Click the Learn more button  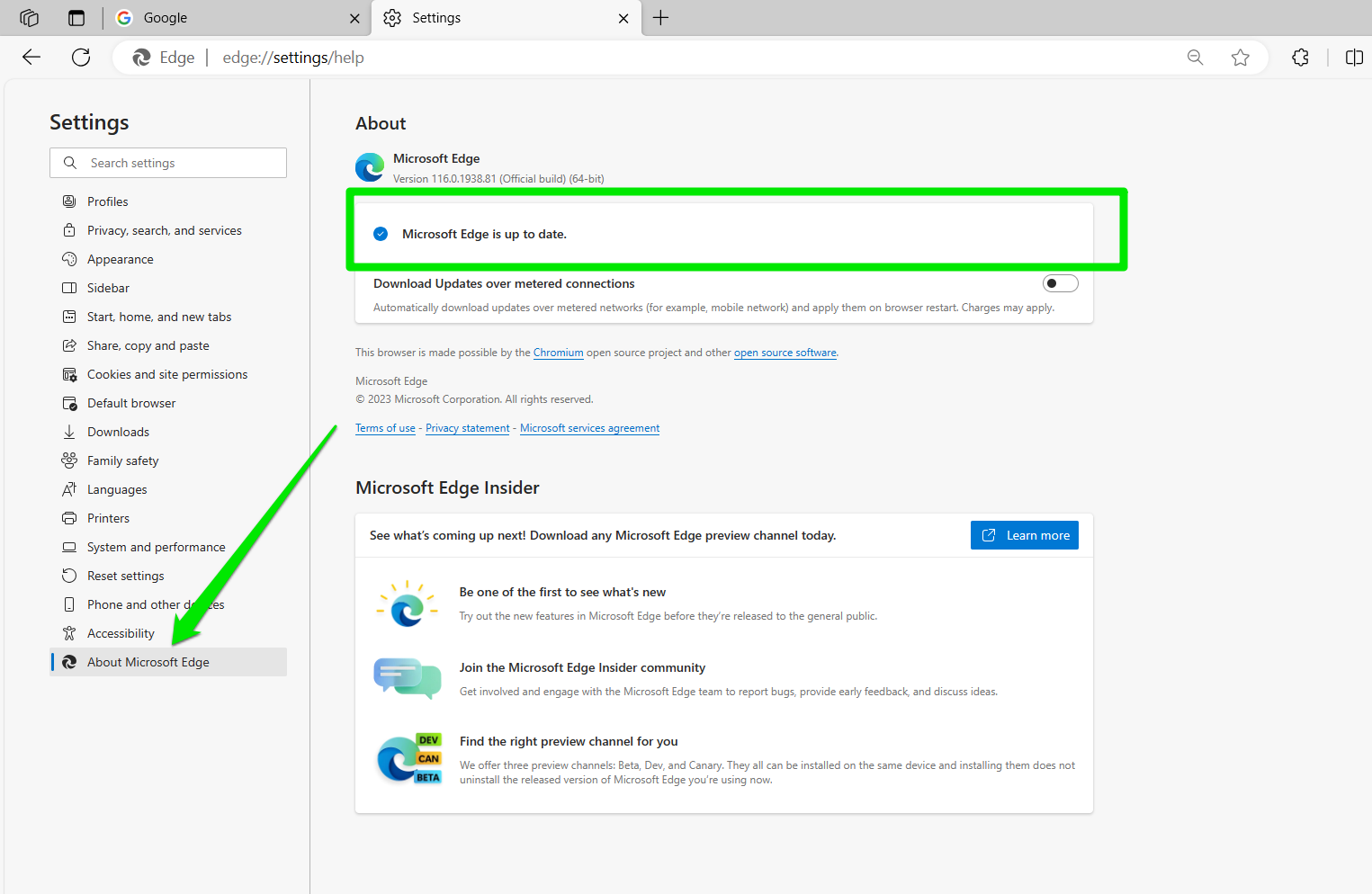click(1024, 535)
